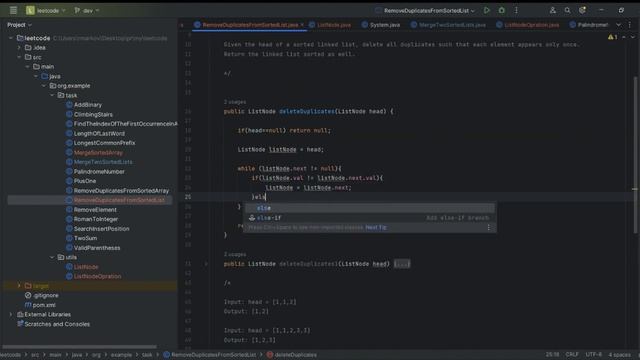Collapse the java folder

point(36,76)
